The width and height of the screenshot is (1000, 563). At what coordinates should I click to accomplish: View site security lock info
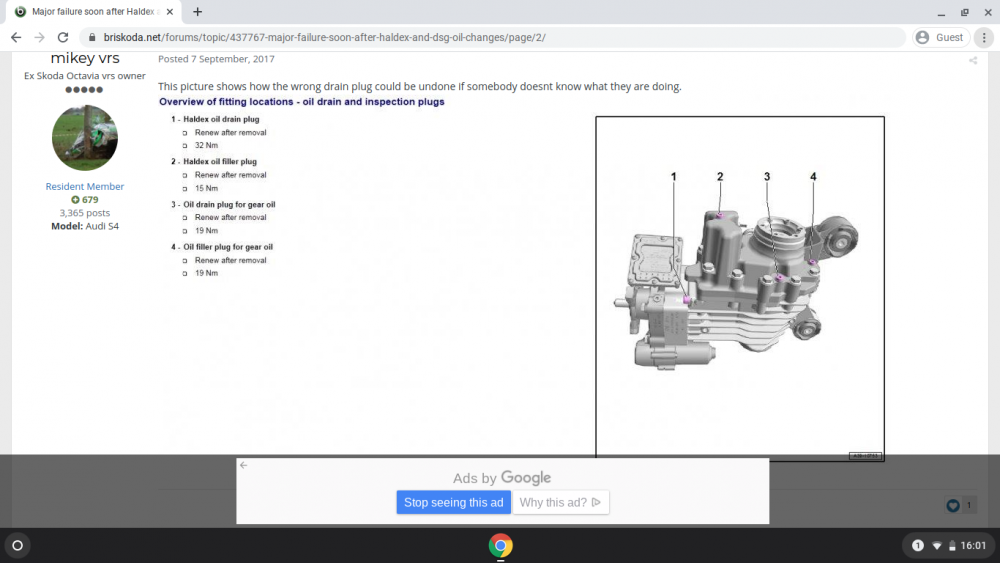click(x=92, y=38)
